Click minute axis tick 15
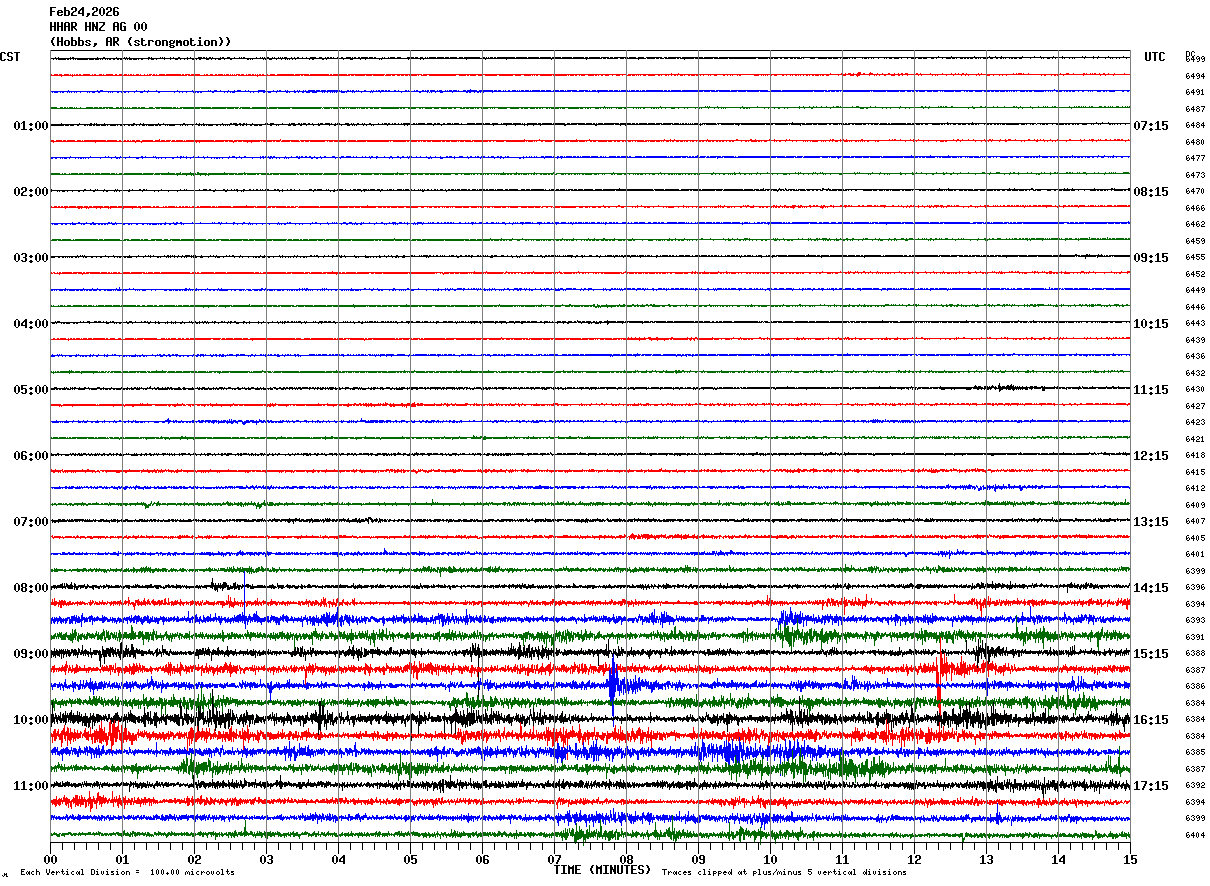 pyautogui.click(x=1130, y=859)
